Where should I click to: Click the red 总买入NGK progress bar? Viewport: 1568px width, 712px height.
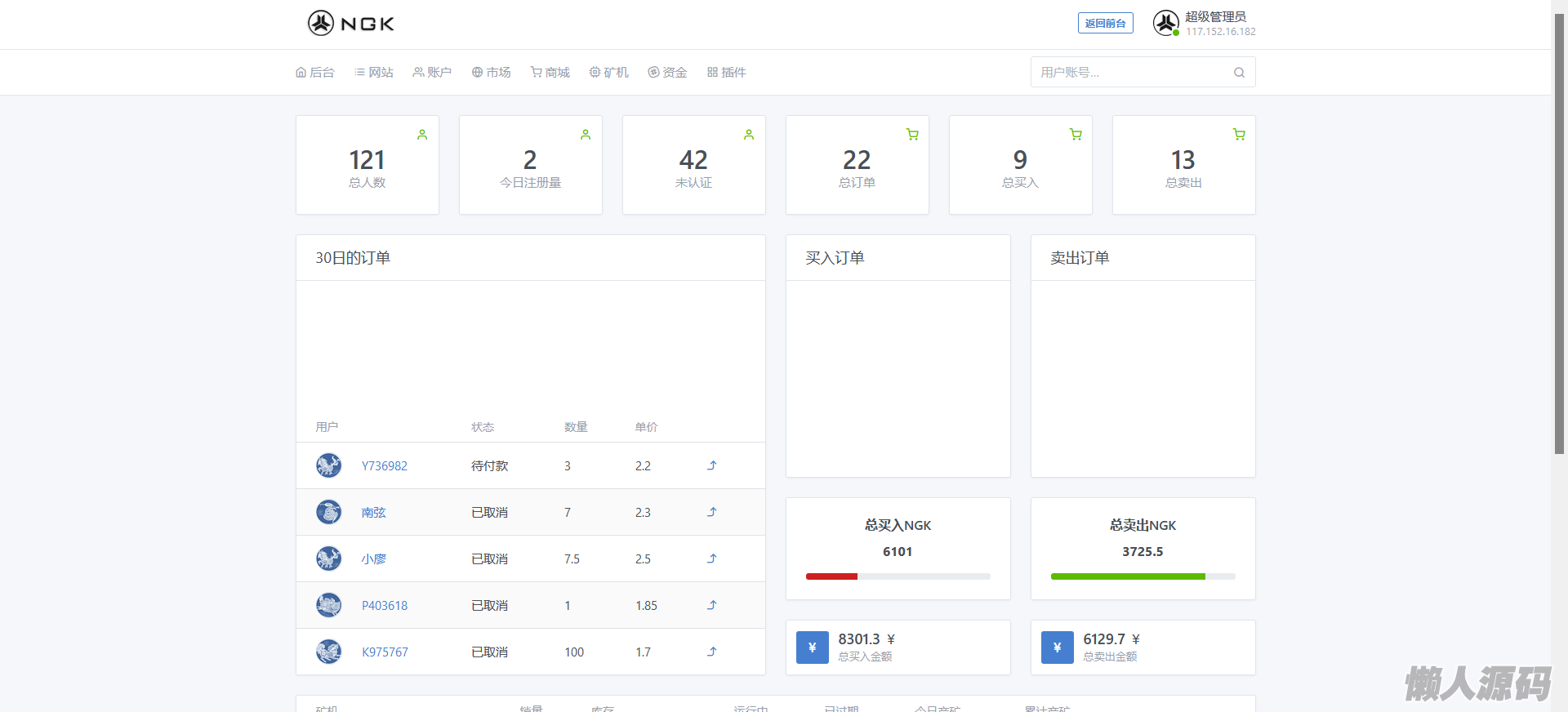point(831,576)
